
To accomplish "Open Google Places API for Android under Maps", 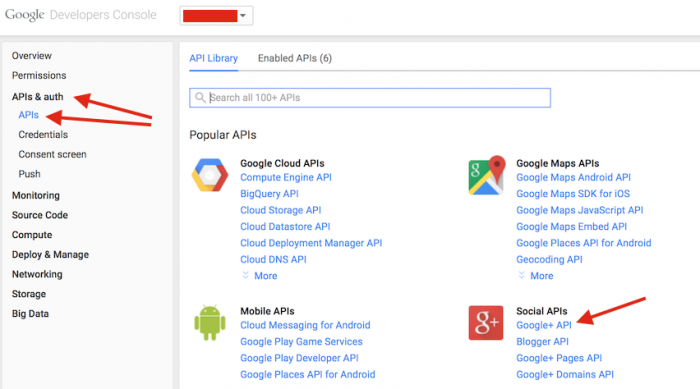I will click(x=584, y=243).
